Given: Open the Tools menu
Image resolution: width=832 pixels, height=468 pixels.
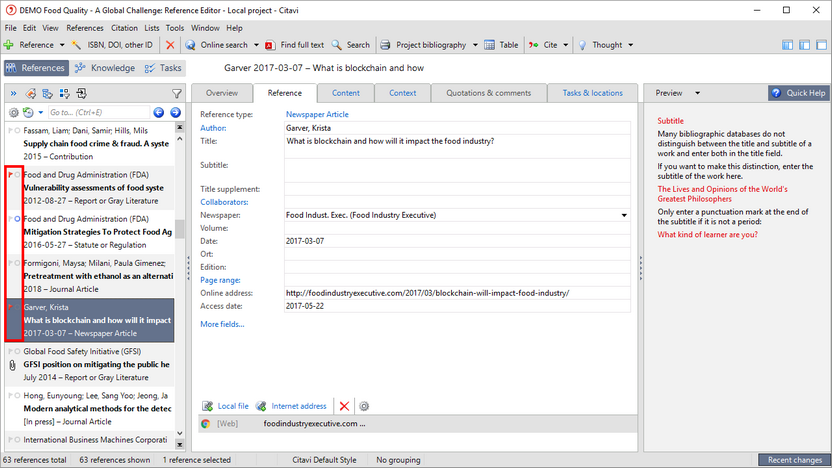Looking at the screenshot, I should pos(175,28).
